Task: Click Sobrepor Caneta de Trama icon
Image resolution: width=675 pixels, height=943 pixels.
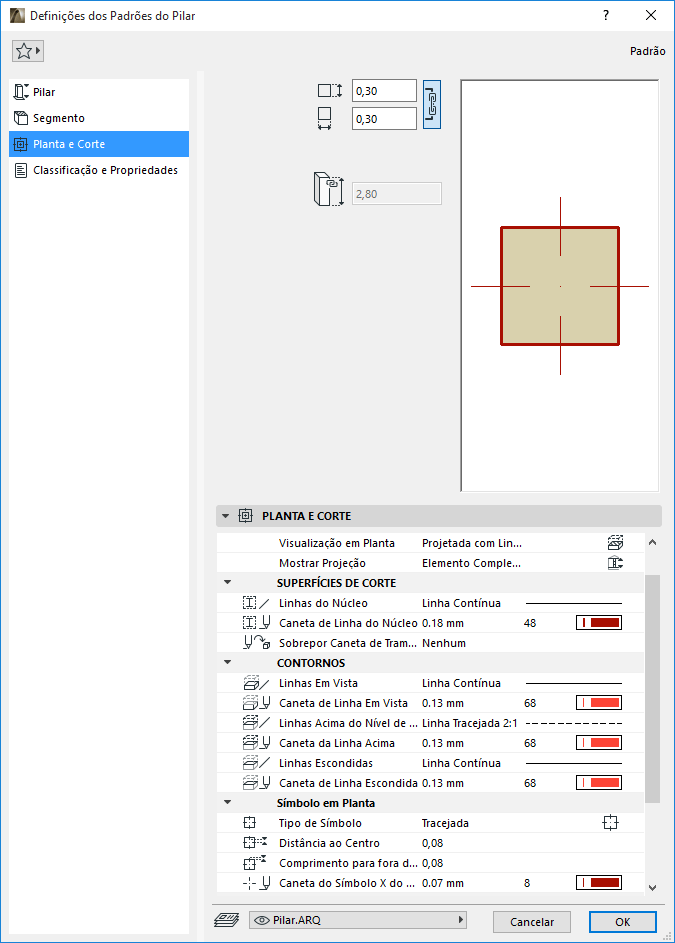Action: pos(256,642)
